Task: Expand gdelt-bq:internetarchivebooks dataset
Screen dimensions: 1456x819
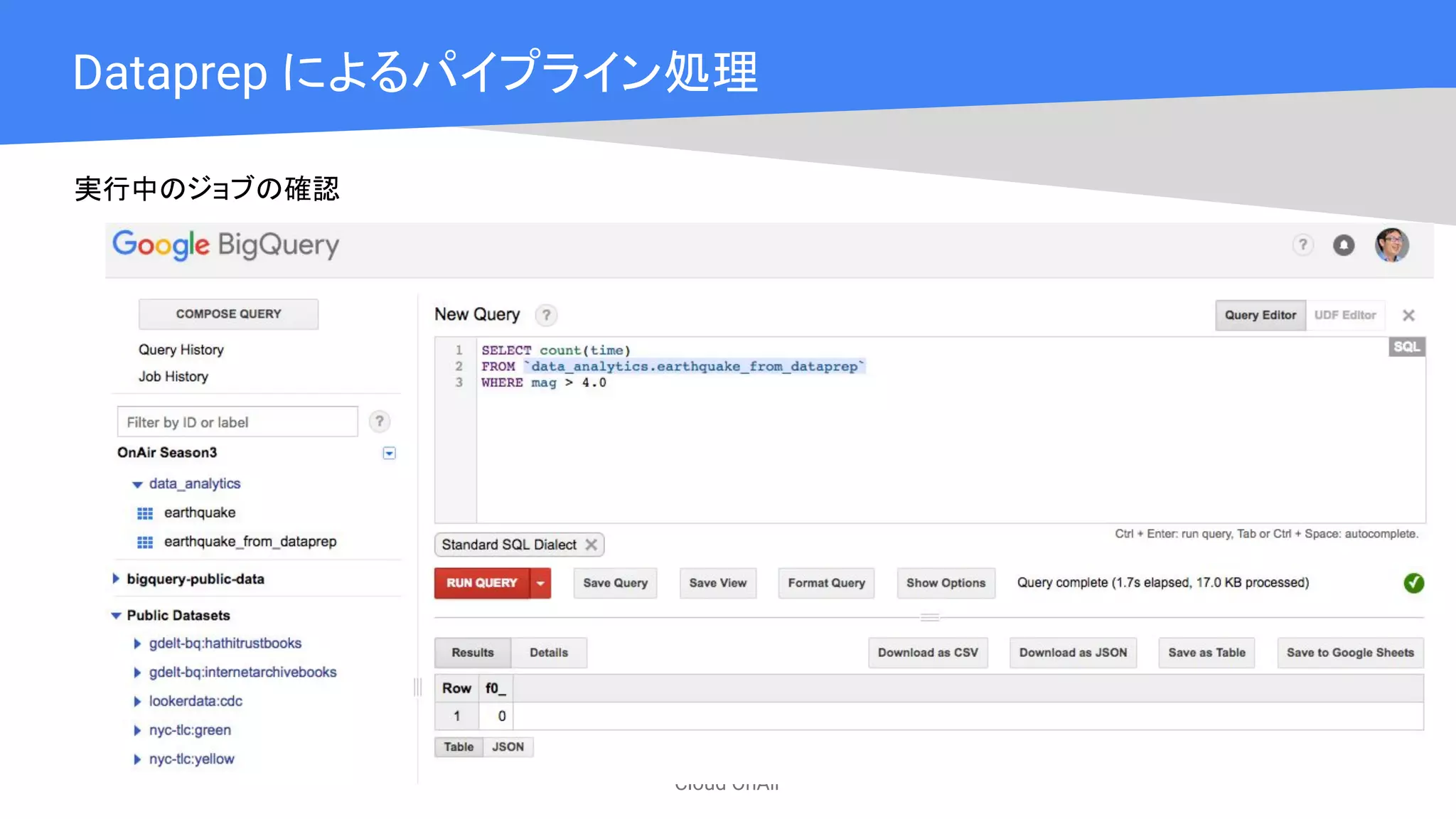Action: (137, 673)
